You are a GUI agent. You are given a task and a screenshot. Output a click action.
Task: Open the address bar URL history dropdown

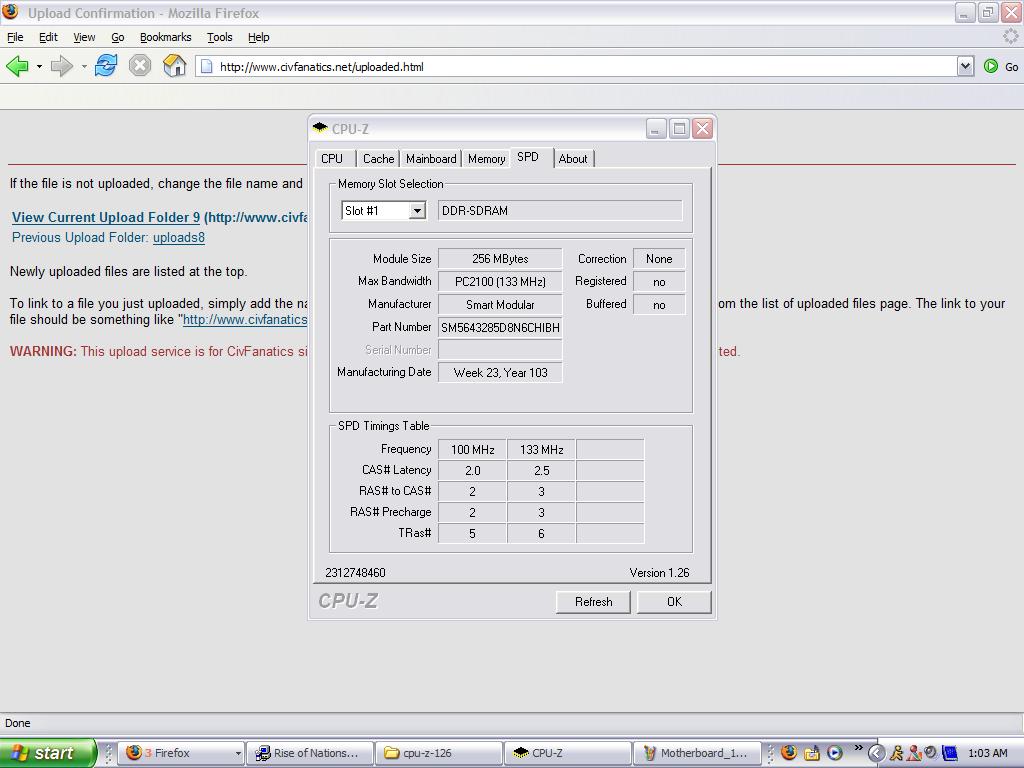coord(965,66)
